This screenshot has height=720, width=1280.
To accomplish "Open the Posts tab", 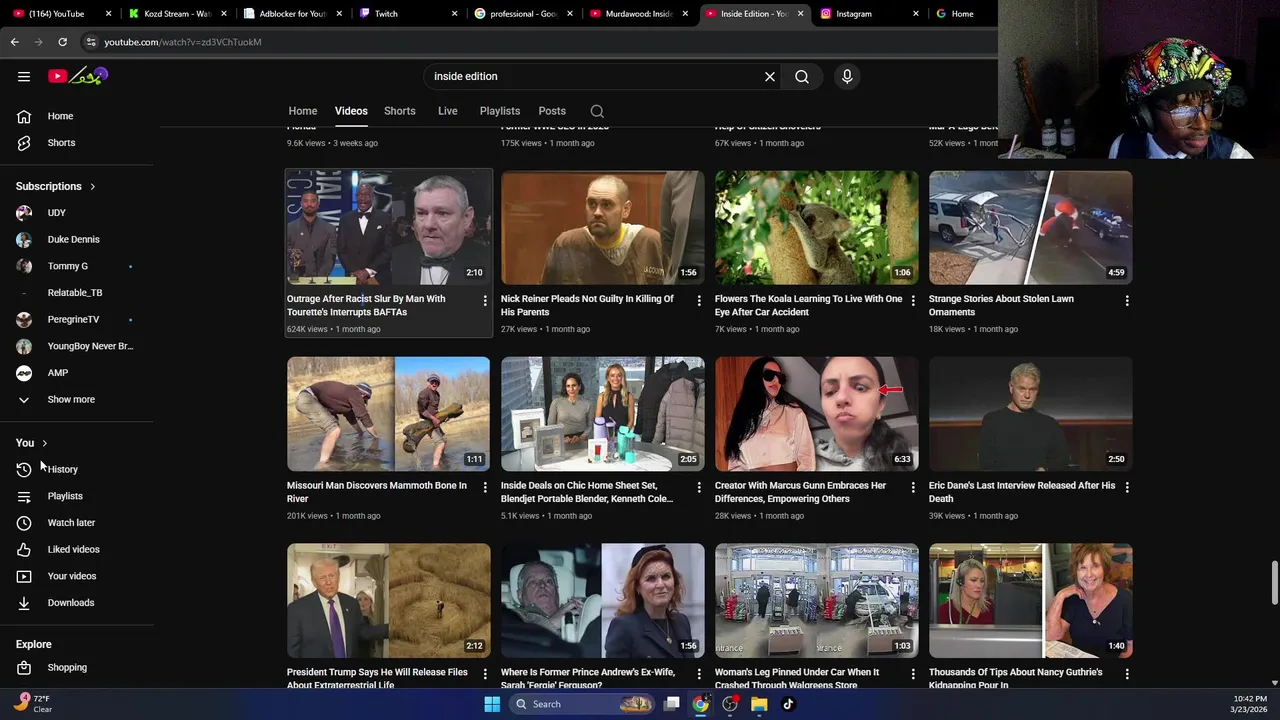I will pos(552,111).
